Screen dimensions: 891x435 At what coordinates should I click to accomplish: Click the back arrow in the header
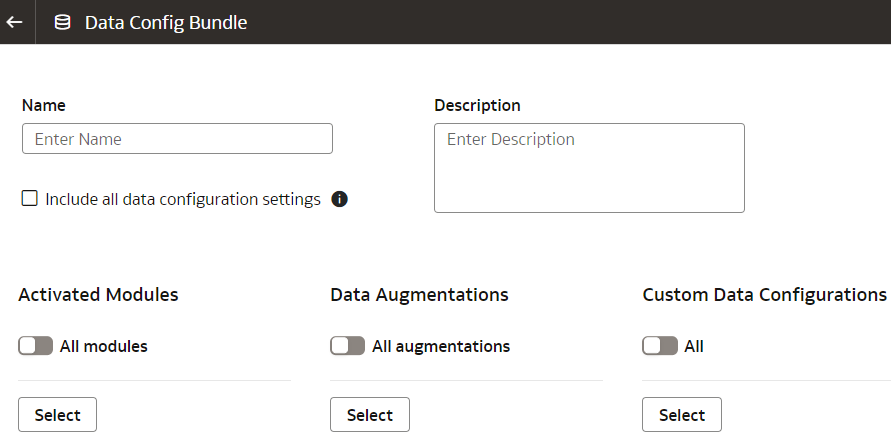[14, 22]
